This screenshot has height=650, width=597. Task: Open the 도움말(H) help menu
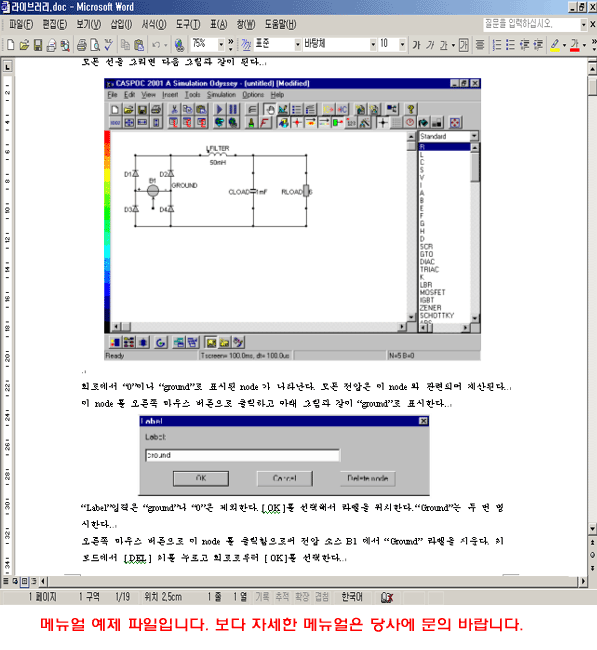pyautogui.click(x=280, y=24)
